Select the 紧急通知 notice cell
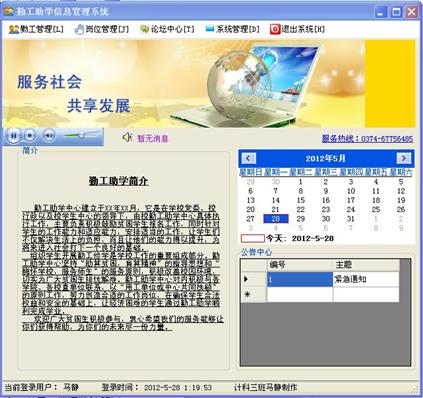This screenshot has width=423, height=398. pyautogui.click(x=366, y=279)
